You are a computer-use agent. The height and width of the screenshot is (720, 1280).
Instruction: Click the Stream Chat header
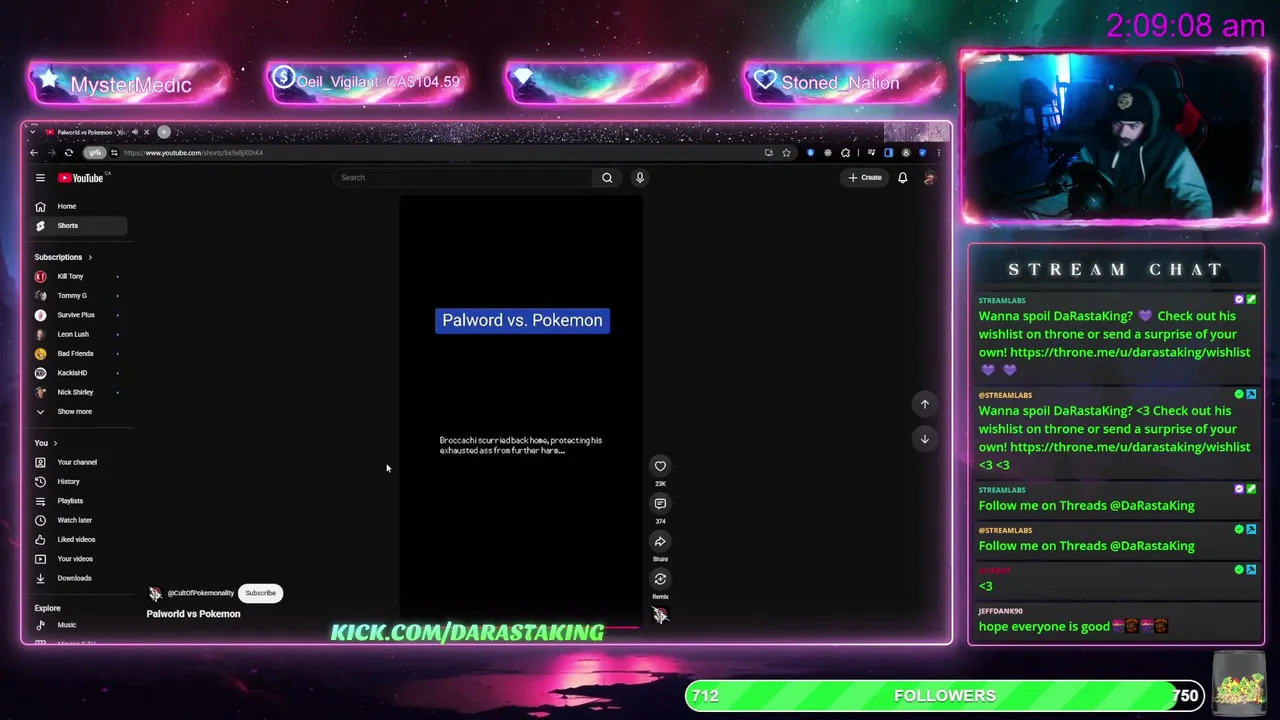click(1115, 270)
